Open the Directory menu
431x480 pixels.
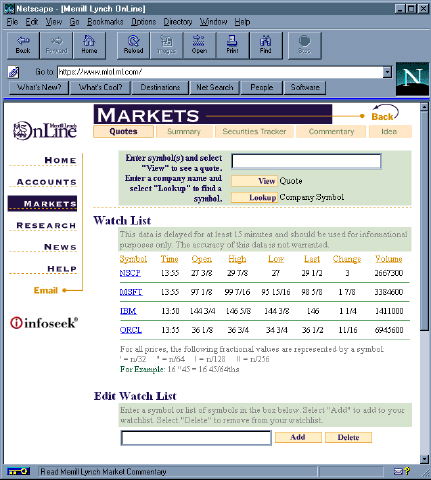point(178,22)
